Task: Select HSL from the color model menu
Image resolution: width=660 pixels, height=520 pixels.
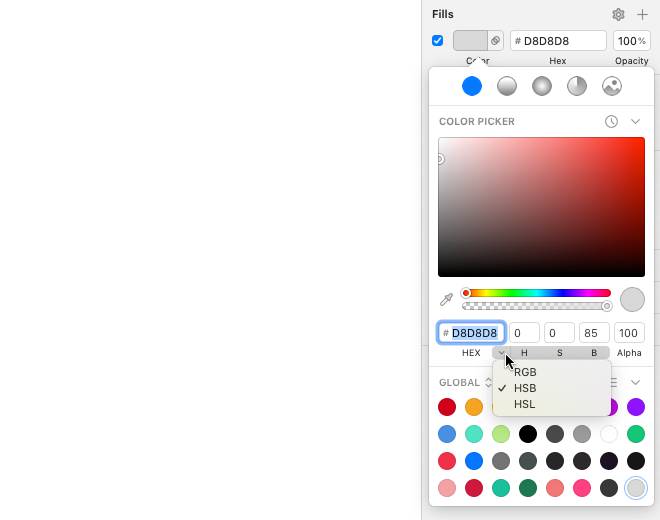Action: coord(525,404)
